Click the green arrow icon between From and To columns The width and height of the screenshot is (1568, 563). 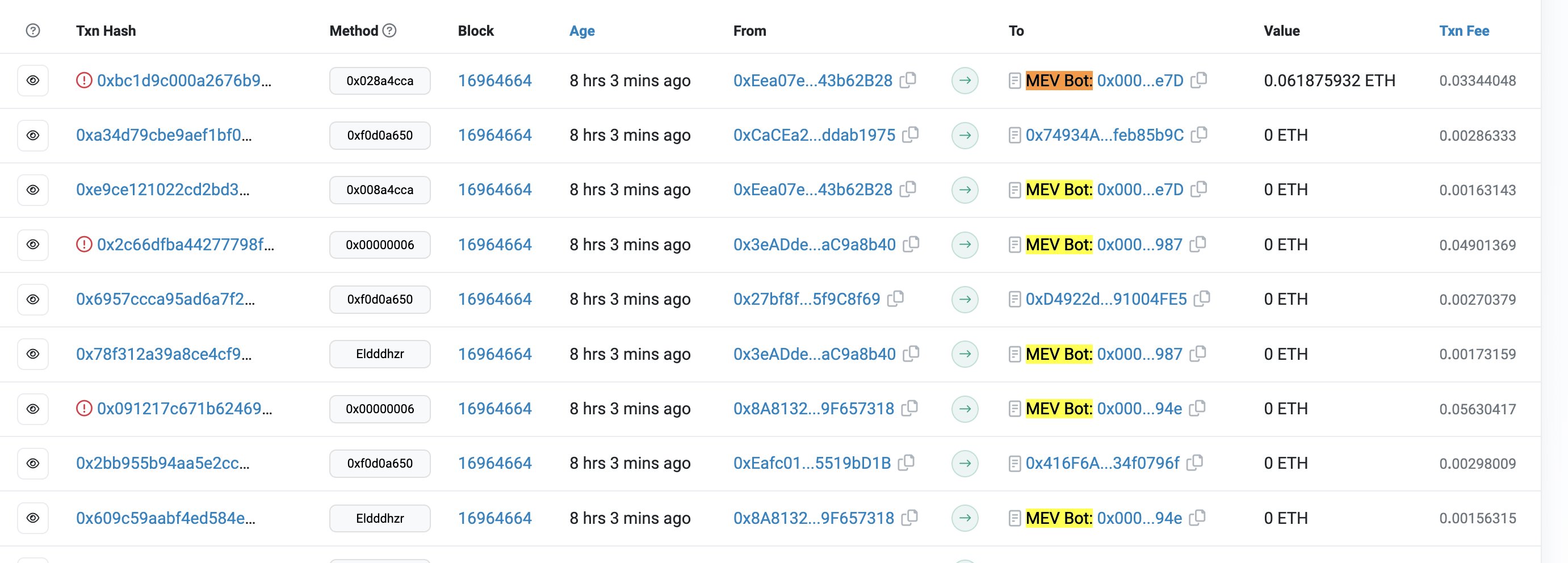click(965, 79)
